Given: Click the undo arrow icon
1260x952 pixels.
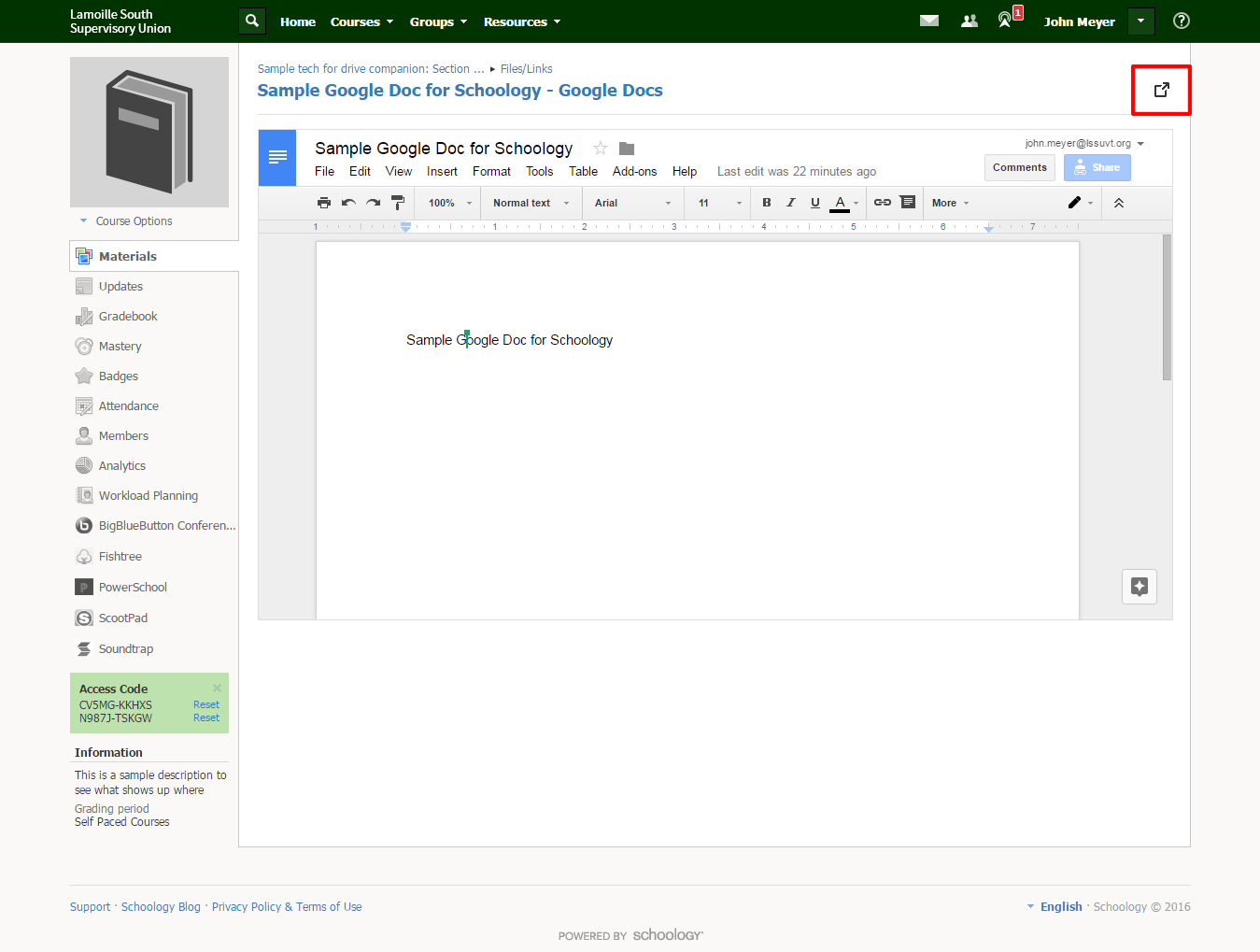Looking at the screenshot, I should pyautogui.click(x=348, y=203).
